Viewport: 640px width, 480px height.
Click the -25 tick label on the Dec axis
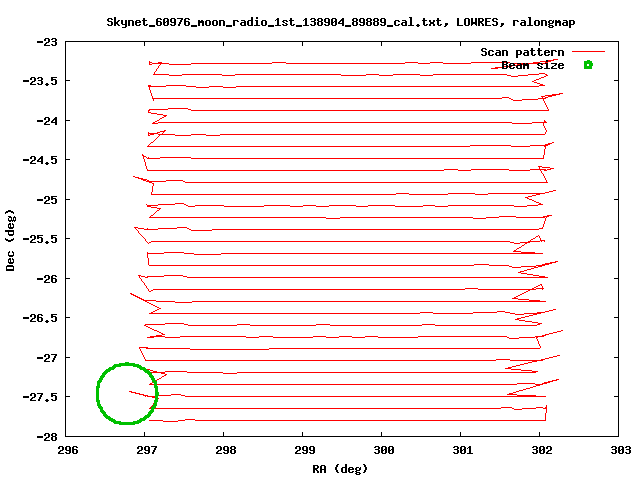[x=47, y=200]
